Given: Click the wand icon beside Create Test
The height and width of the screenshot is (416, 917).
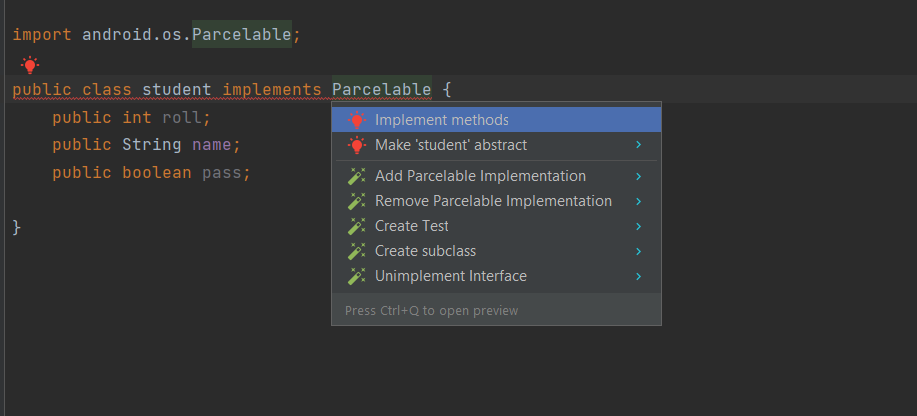Looking at the screenshot, I should click(x=357, y=226).
